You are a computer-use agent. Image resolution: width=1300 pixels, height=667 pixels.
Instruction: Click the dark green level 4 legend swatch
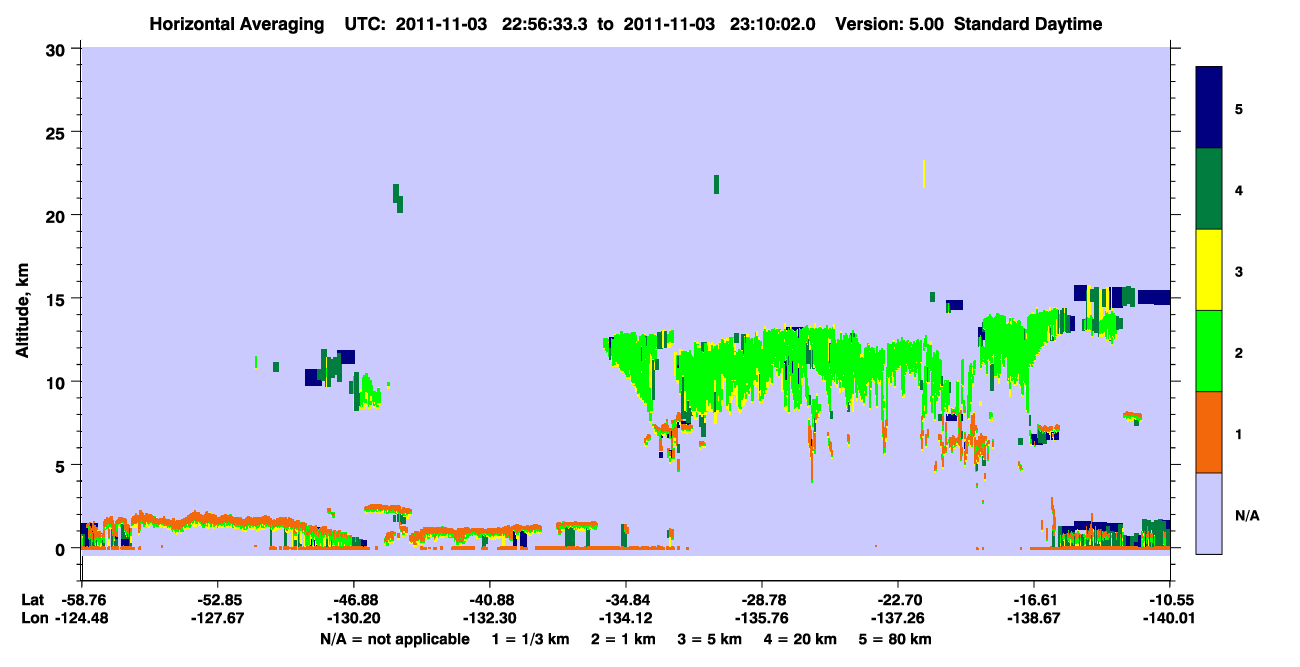1209,189
